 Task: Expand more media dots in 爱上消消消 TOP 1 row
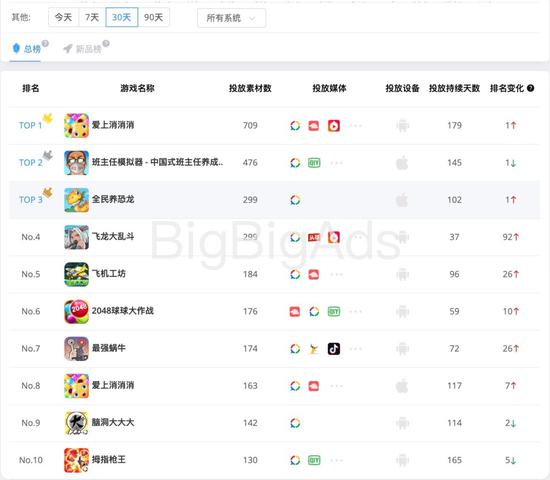[355, 125]
